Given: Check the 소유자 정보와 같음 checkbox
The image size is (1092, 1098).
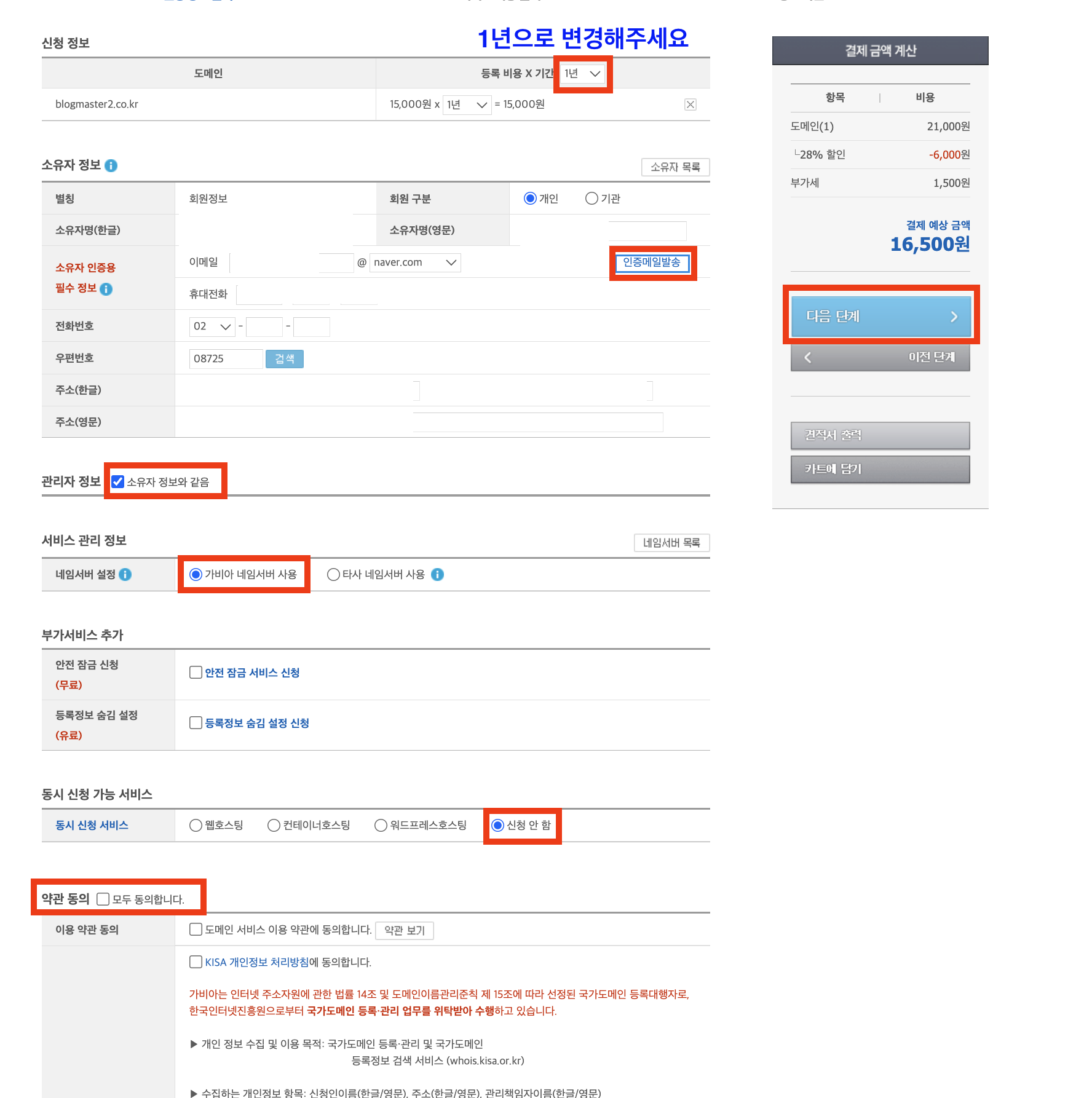Looking at the screenshot, I should 118,481.
